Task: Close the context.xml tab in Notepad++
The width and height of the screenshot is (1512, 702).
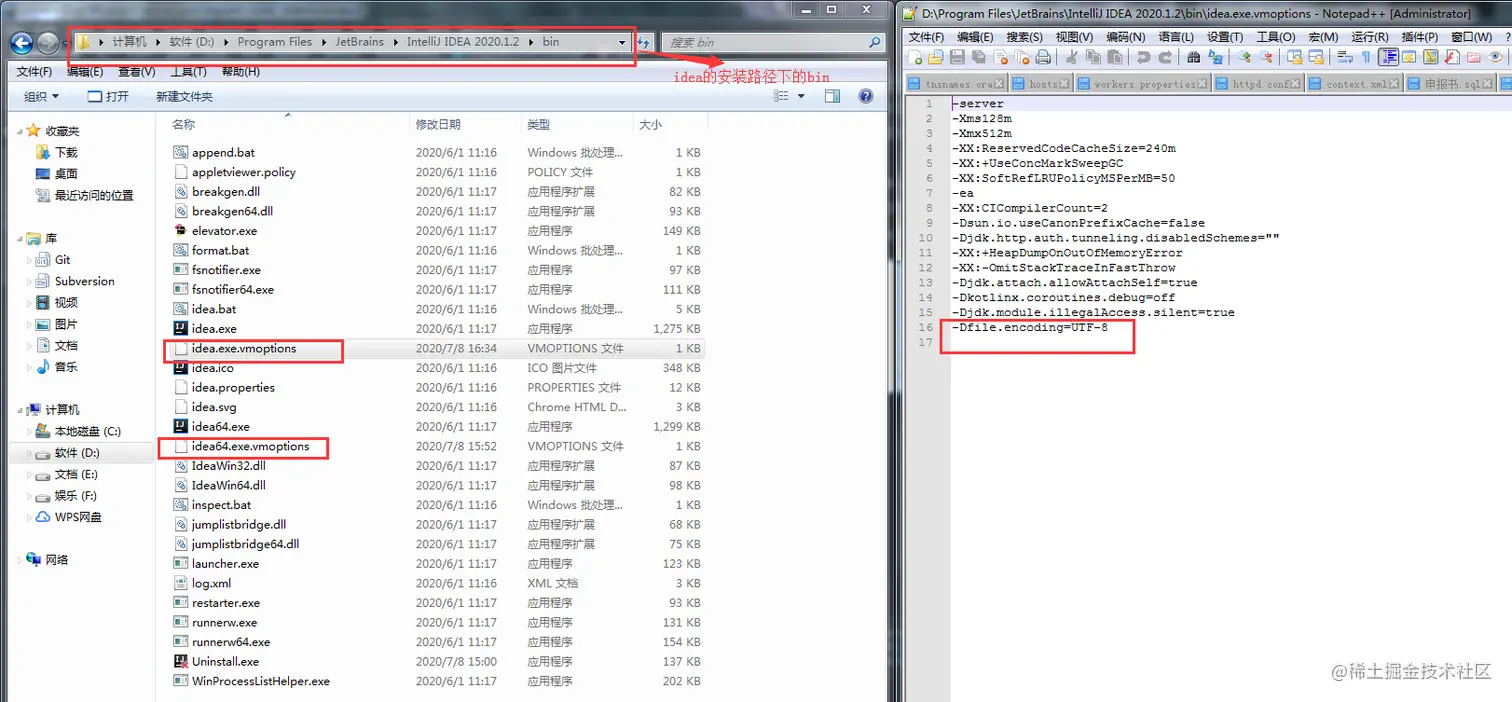Action: [1396, 84]
